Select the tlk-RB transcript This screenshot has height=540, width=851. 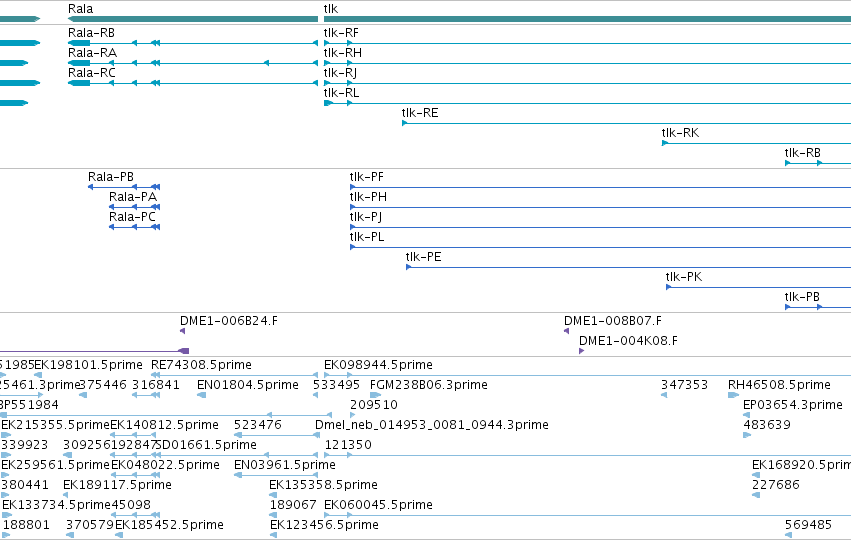(818, 163)
